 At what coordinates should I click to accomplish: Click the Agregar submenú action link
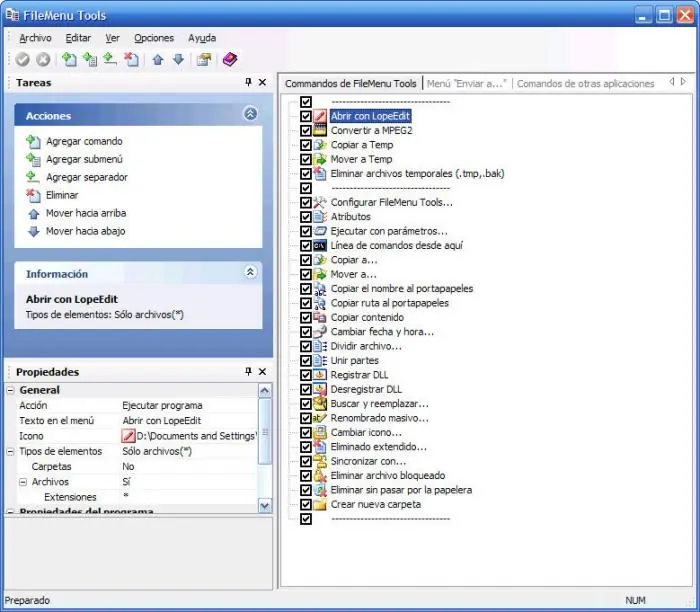[x=84, y=159]
